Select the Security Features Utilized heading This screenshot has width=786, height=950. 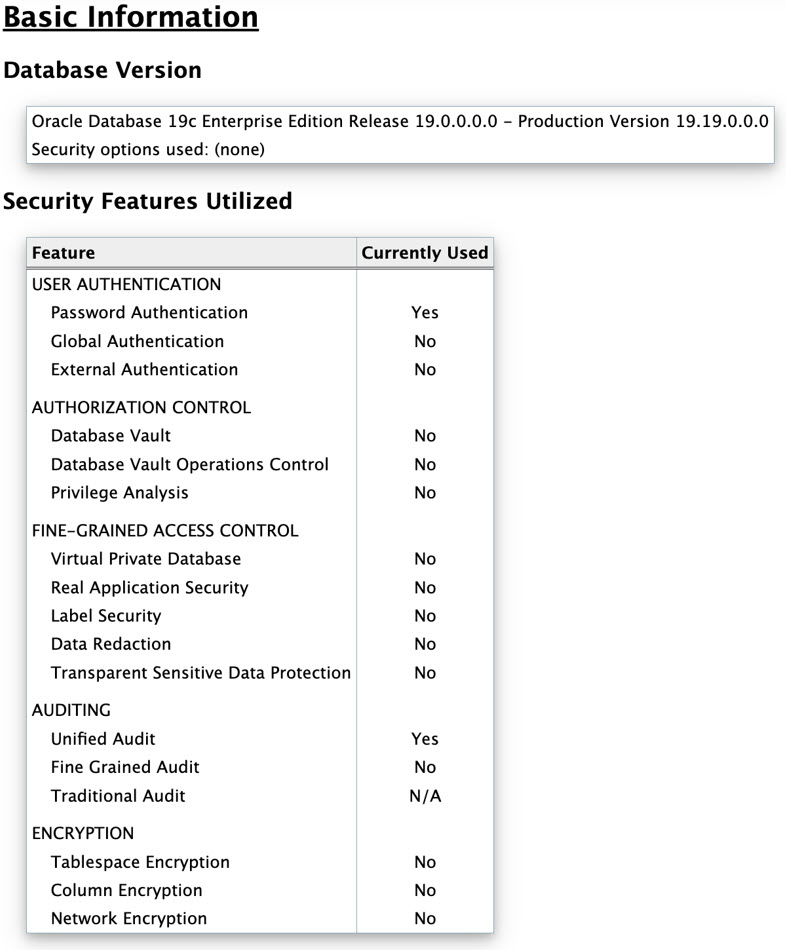(x=148, y=201)
